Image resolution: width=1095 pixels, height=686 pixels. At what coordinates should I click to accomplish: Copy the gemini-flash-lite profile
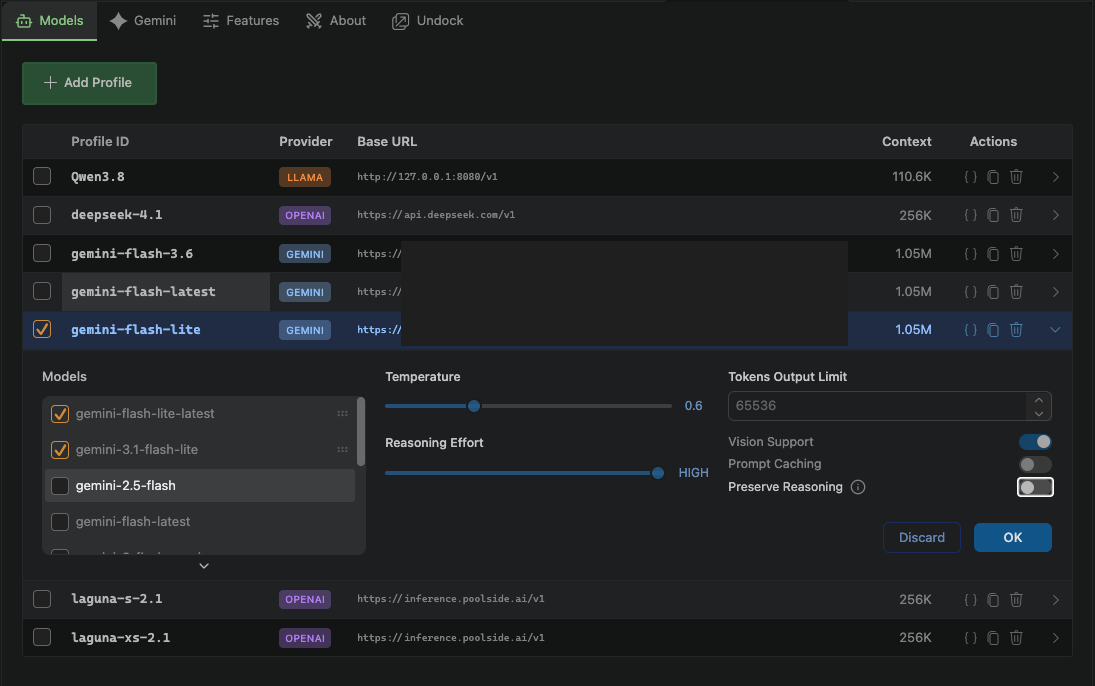993,330
